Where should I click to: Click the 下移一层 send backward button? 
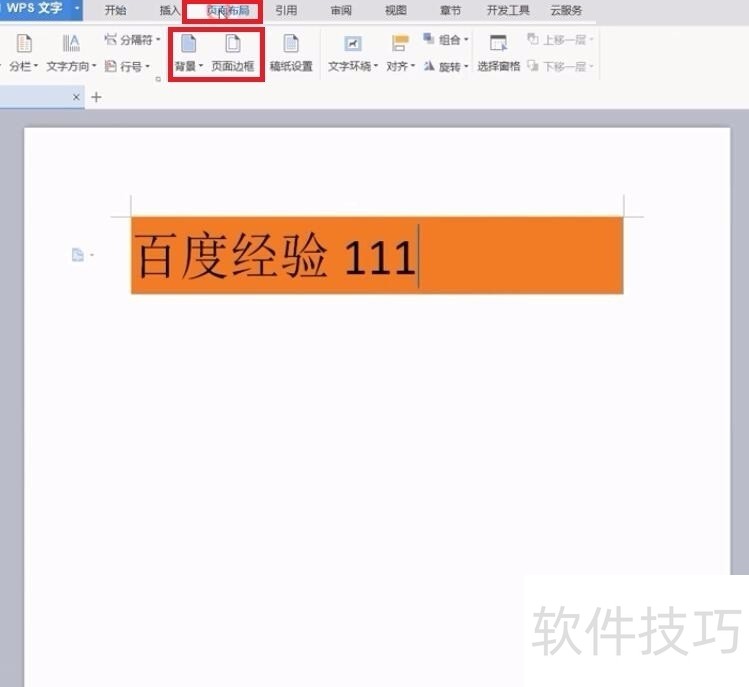click(x=560, y=66)
